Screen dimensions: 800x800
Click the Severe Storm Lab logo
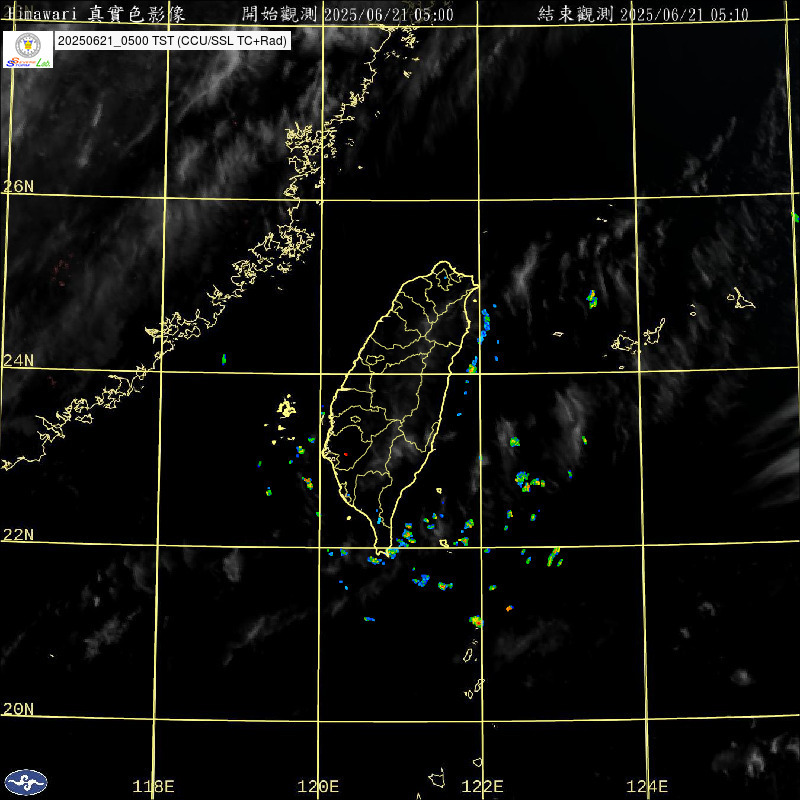(x=28, y=49)
